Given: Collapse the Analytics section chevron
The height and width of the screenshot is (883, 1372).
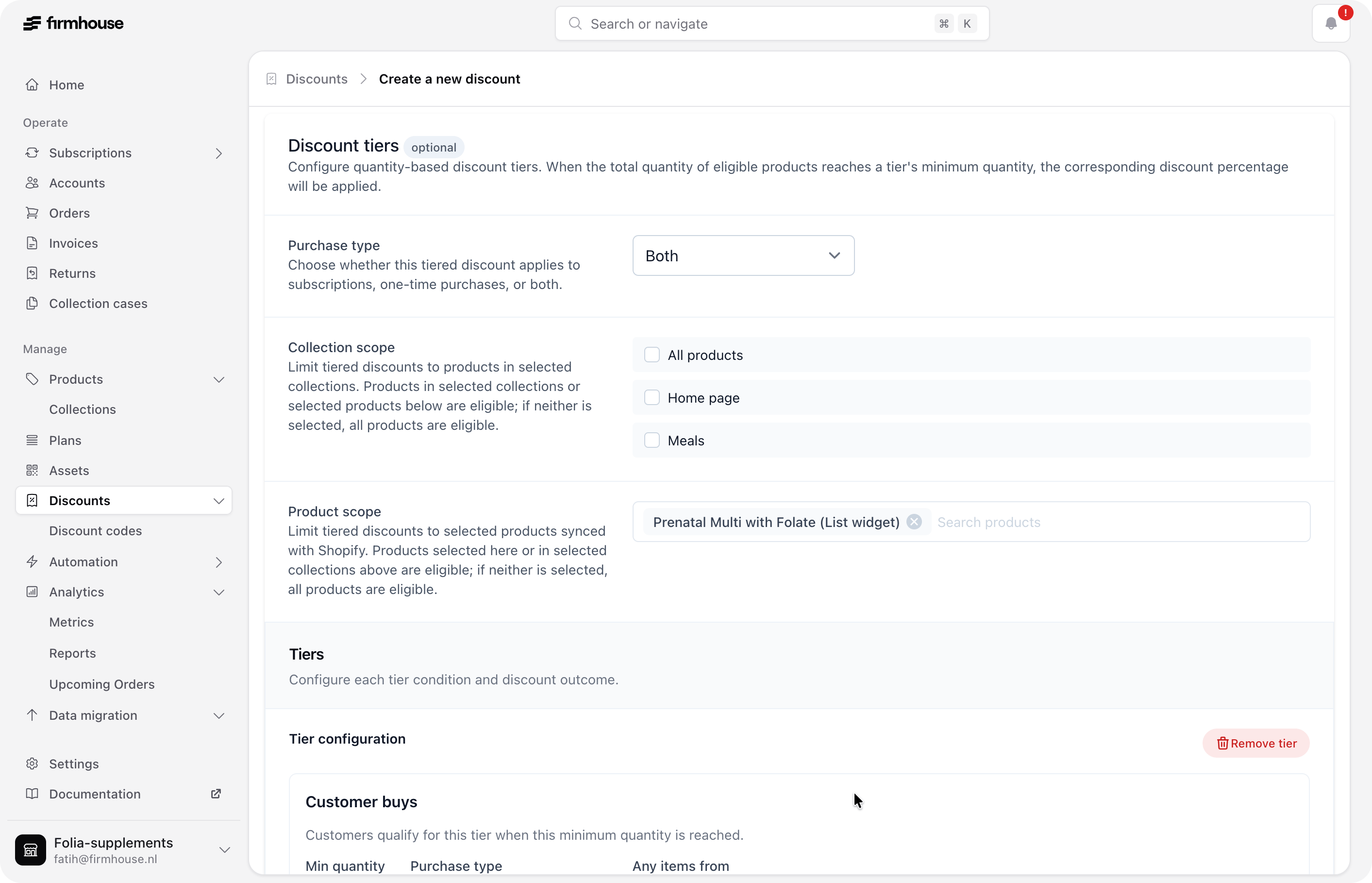Looking at the screenshot, I should (219, 592).
